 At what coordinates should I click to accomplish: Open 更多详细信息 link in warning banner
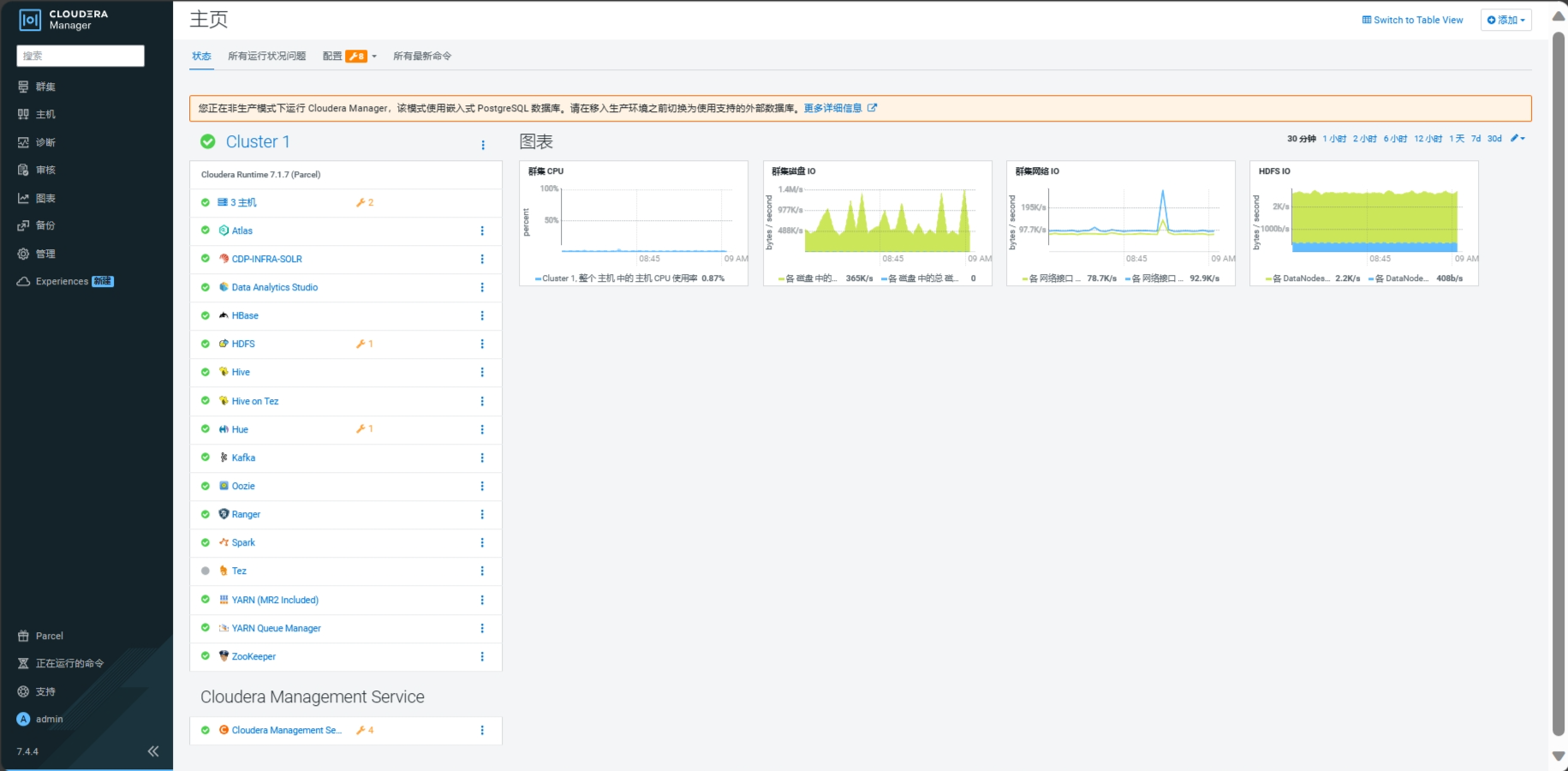(840, 108)
